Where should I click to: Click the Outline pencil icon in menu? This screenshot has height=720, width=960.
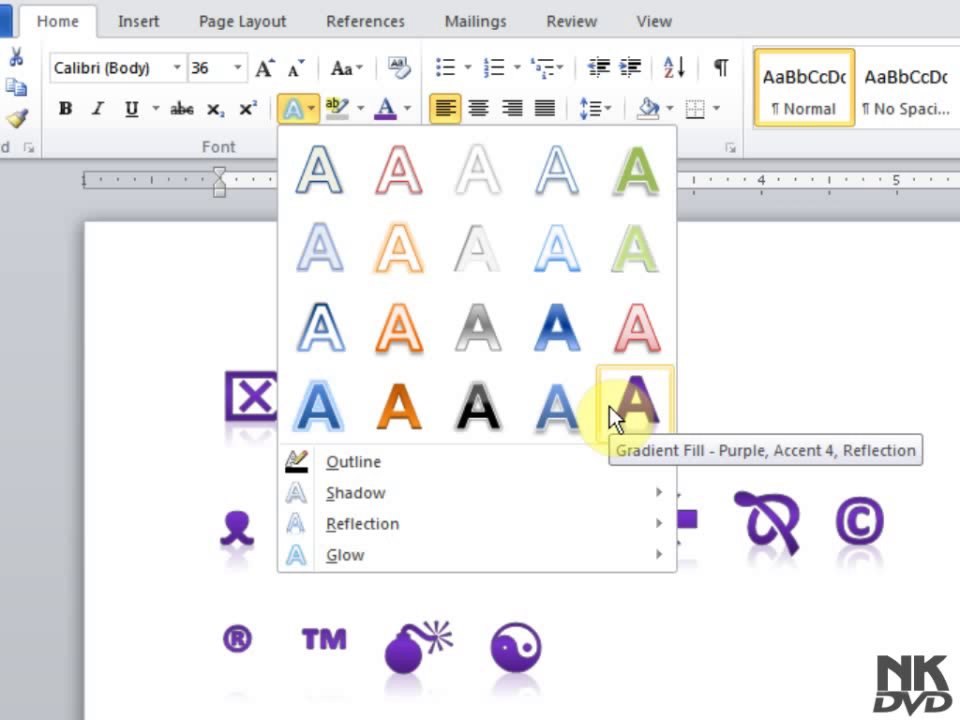296,462
